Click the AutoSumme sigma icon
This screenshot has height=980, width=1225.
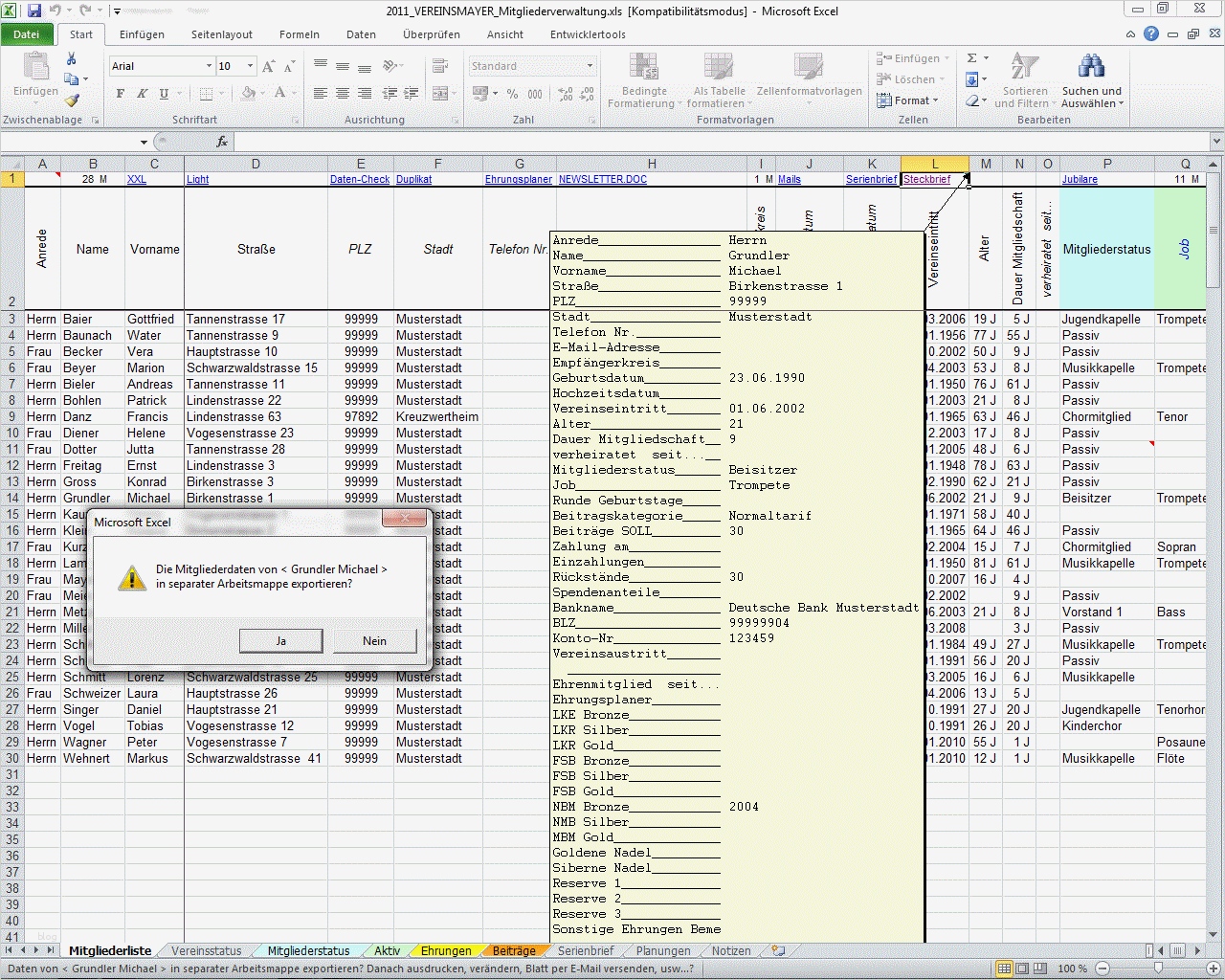click(970, 57)
